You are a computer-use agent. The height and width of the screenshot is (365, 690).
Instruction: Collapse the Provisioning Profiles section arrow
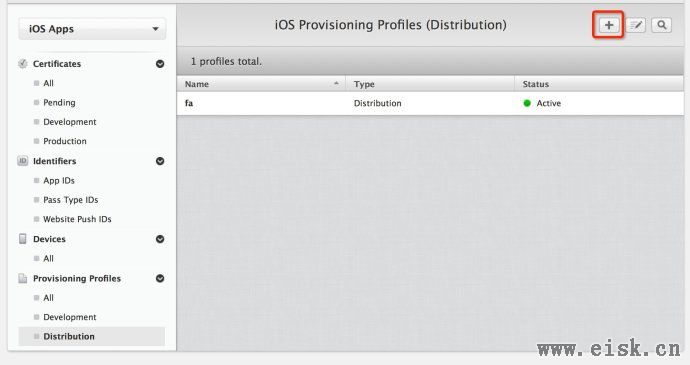click(160, 278)
